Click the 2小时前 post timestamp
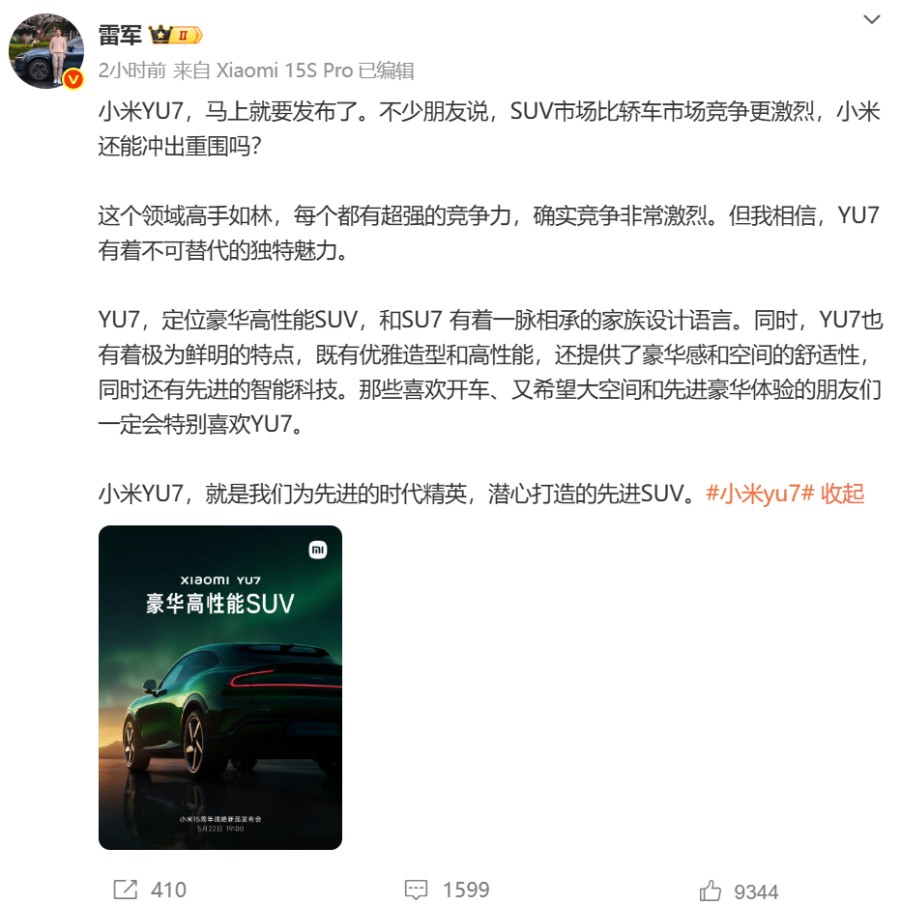This screenshot has height=905, width=900. tap(132, 70)
